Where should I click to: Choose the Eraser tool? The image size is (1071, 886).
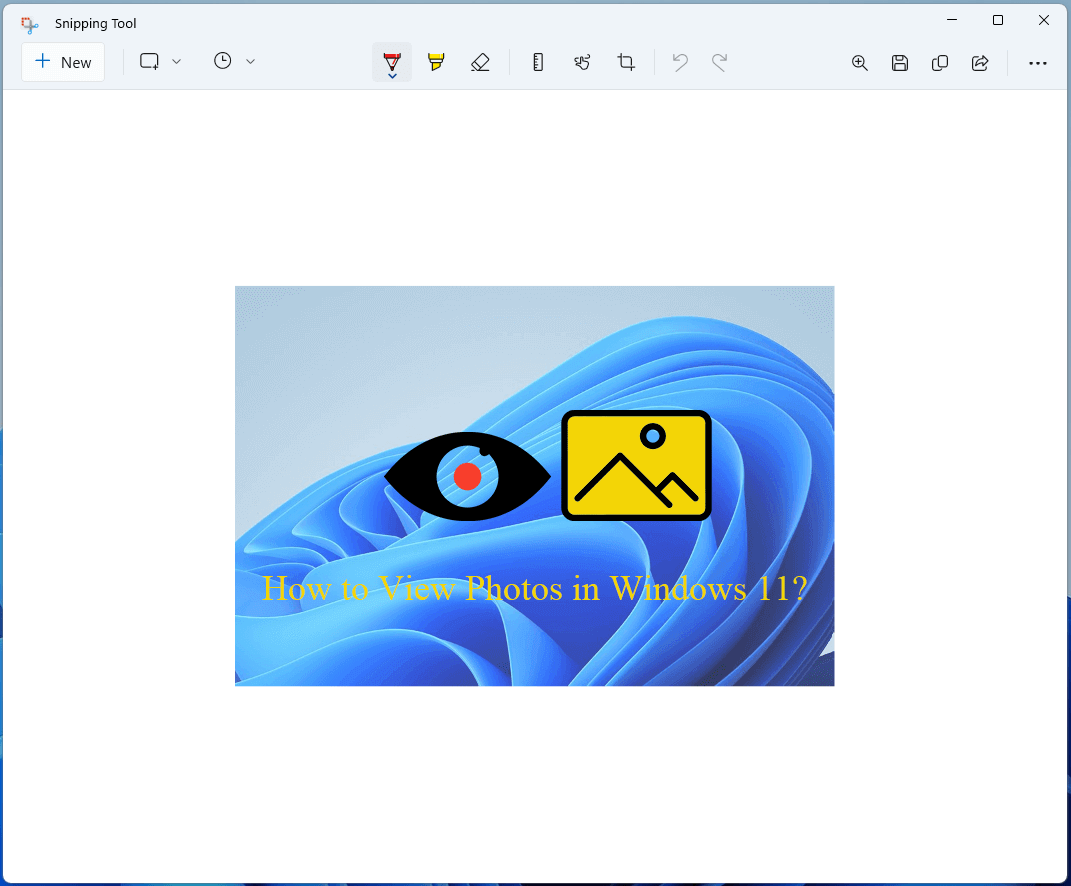pos(480,62)
